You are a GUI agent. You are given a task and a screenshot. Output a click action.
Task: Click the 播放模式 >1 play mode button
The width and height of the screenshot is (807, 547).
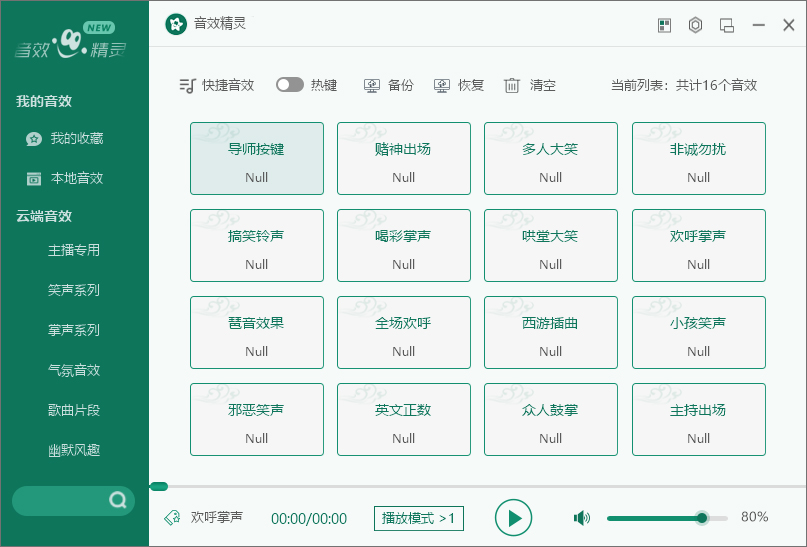[418, 518]
